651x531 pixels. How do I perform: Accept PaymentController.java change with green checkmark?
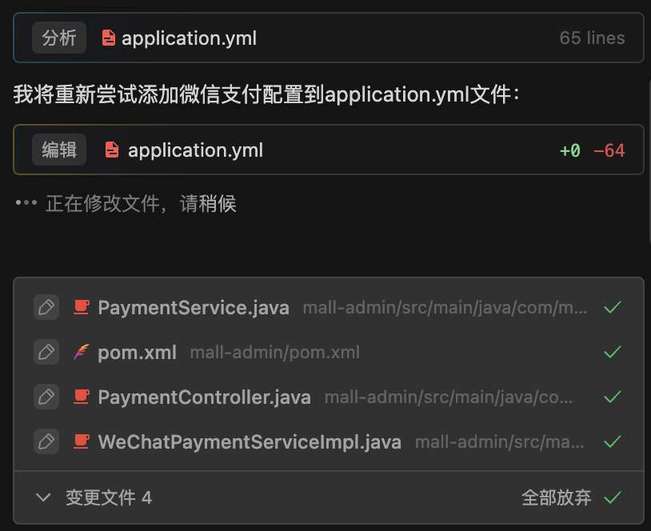612,397
